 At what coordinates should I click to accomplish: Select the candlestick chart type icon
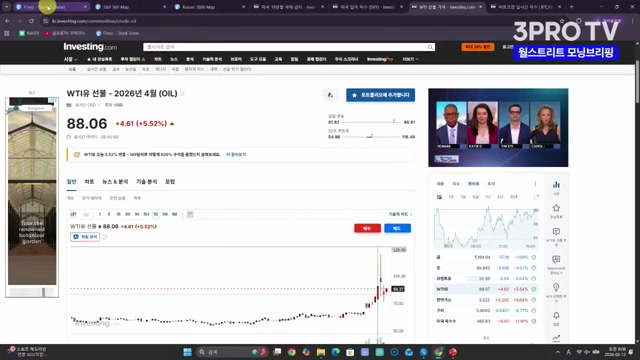73,214
